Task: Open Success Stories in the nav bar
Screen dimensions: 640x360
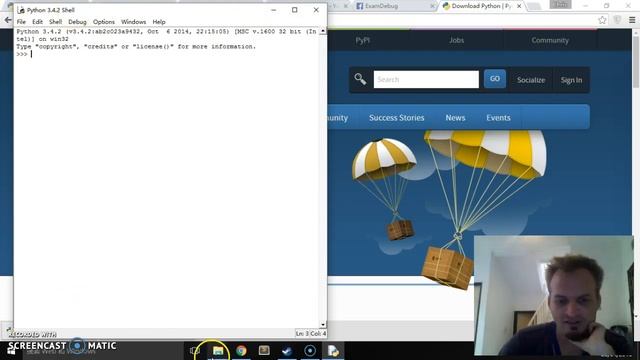Action: (x=396, y=118)
